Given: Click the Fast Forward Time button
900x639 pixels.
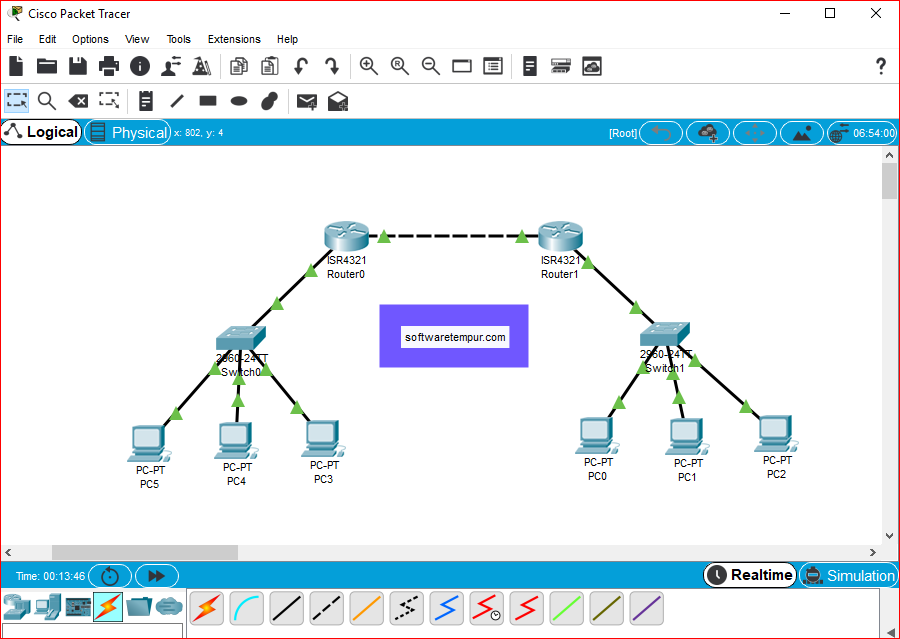Looking at the screenshot, I should click(x=157, y=576).
